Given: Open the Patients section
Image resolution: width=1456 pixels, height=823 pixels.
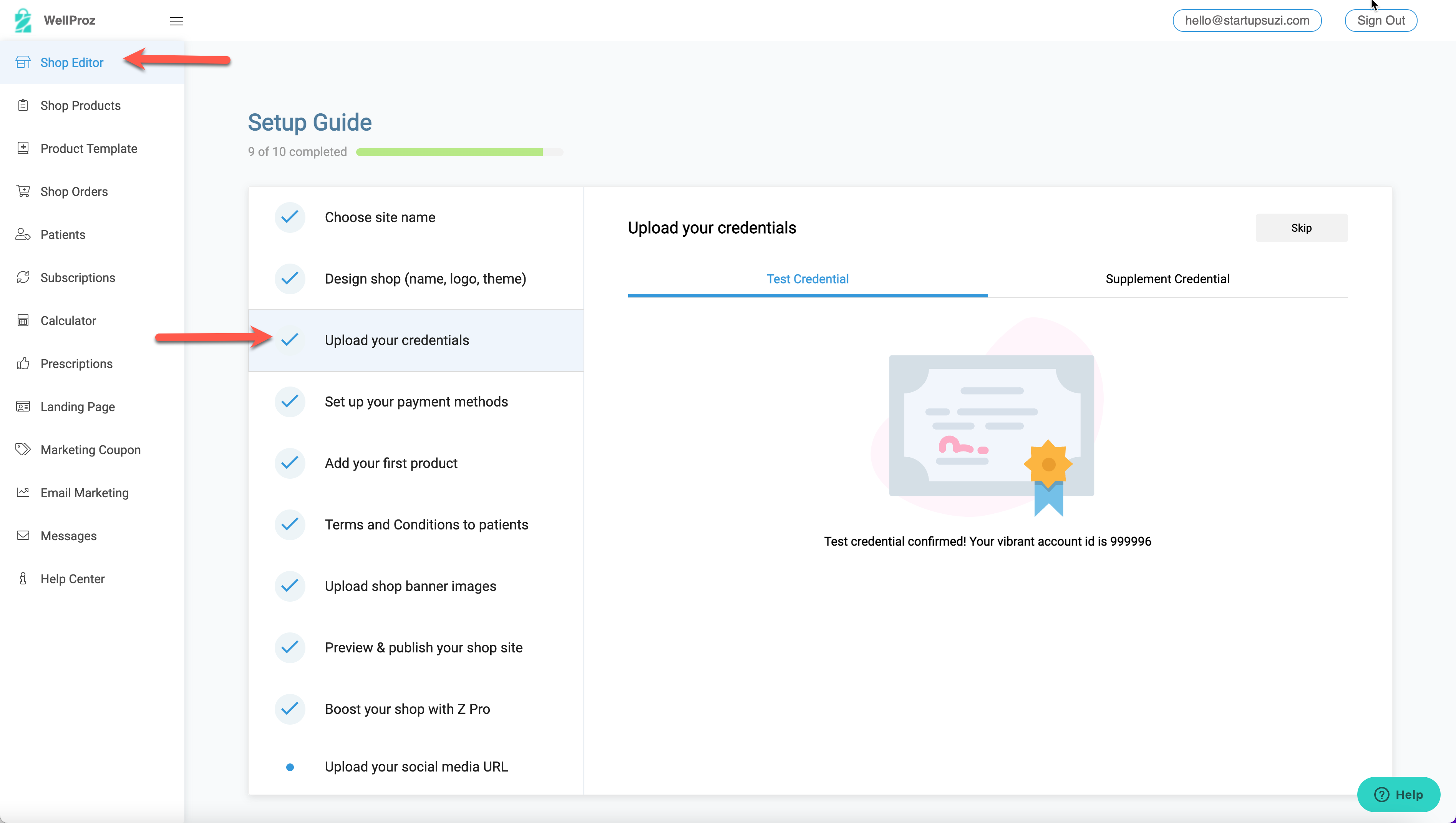Looking at the screenshot, I should 92,235.
